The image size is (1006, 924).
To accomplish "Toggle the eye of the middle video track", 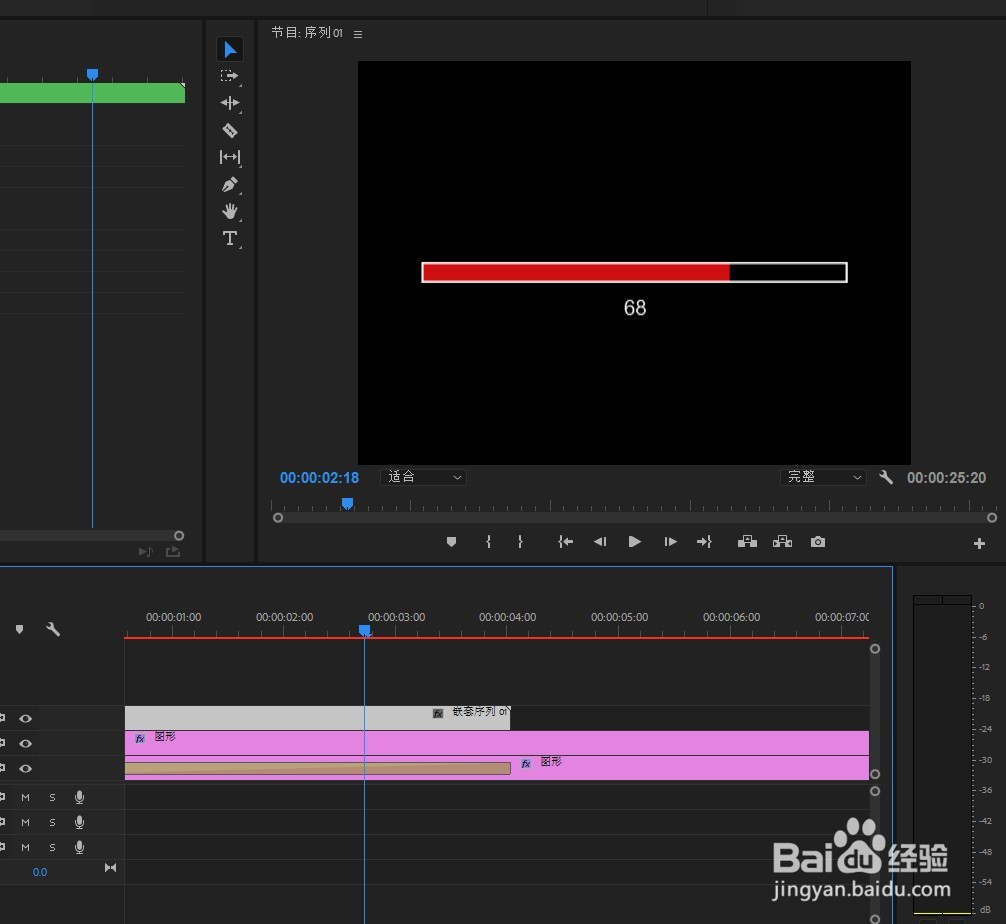I will [x=26, y=744].
